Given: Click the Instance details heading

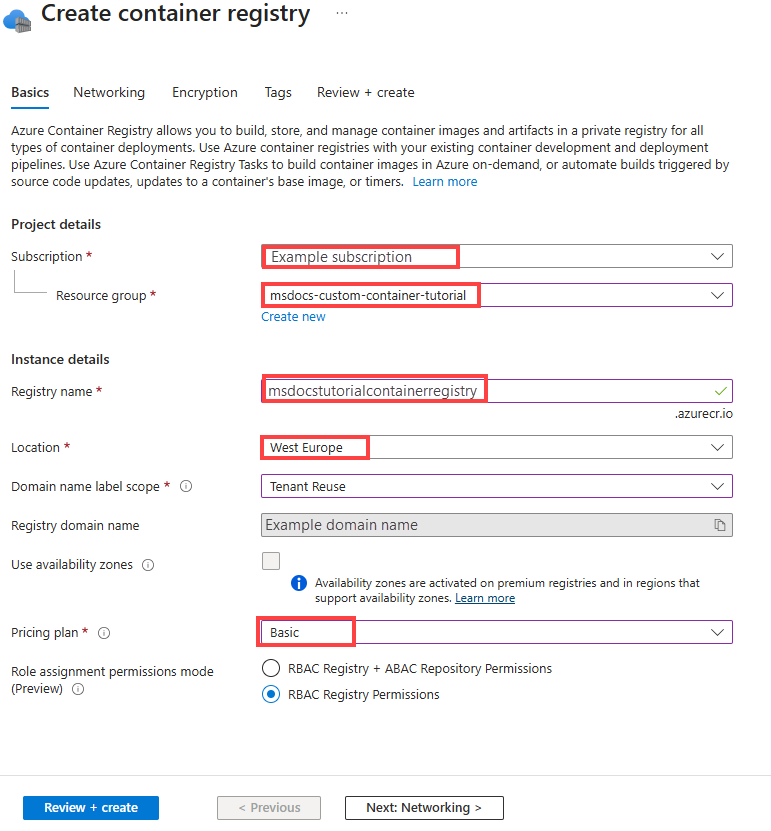Looking at the screenshot, I should tap(60, 359).
